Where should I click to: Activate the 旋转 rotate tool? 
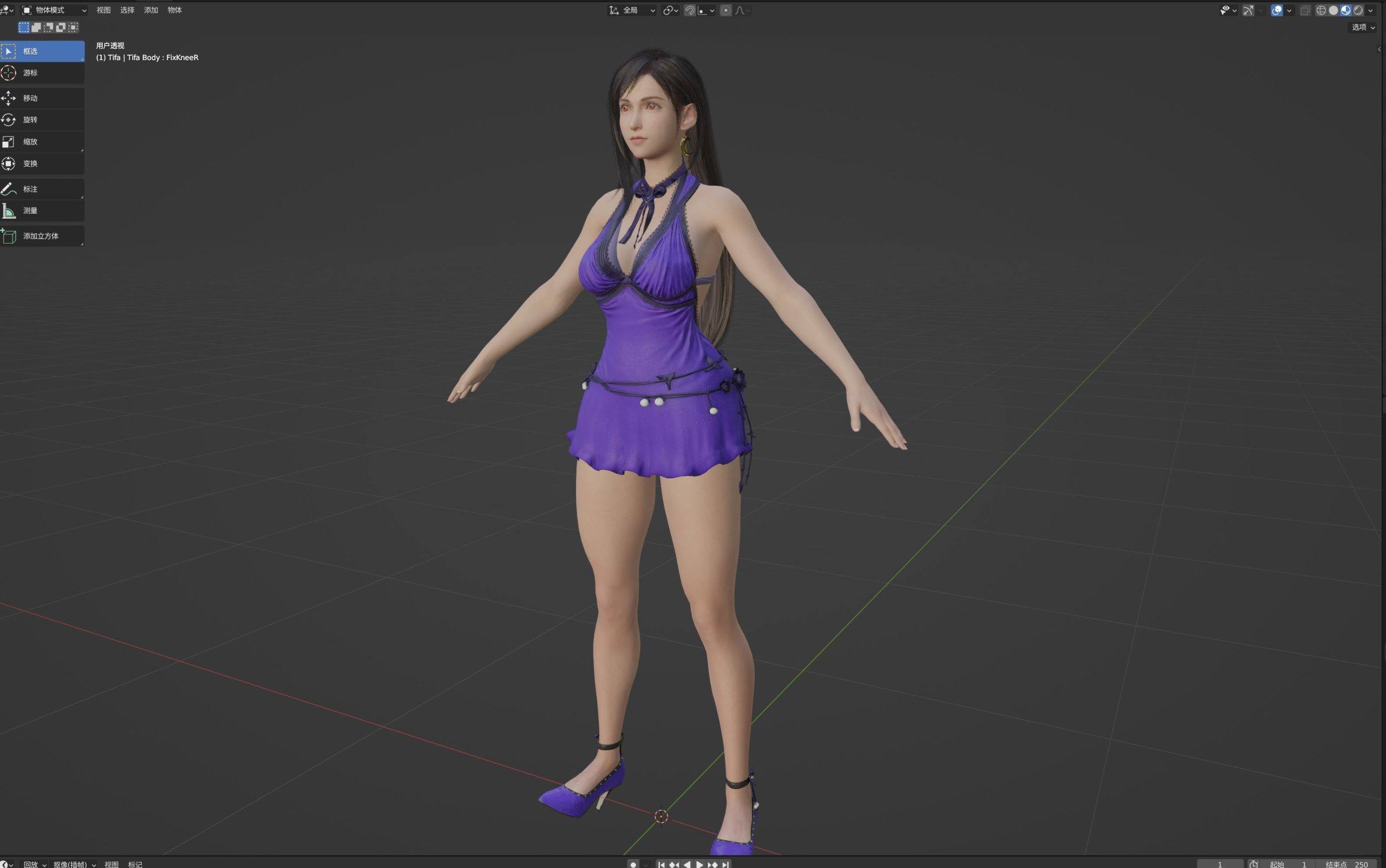[42, 120]
